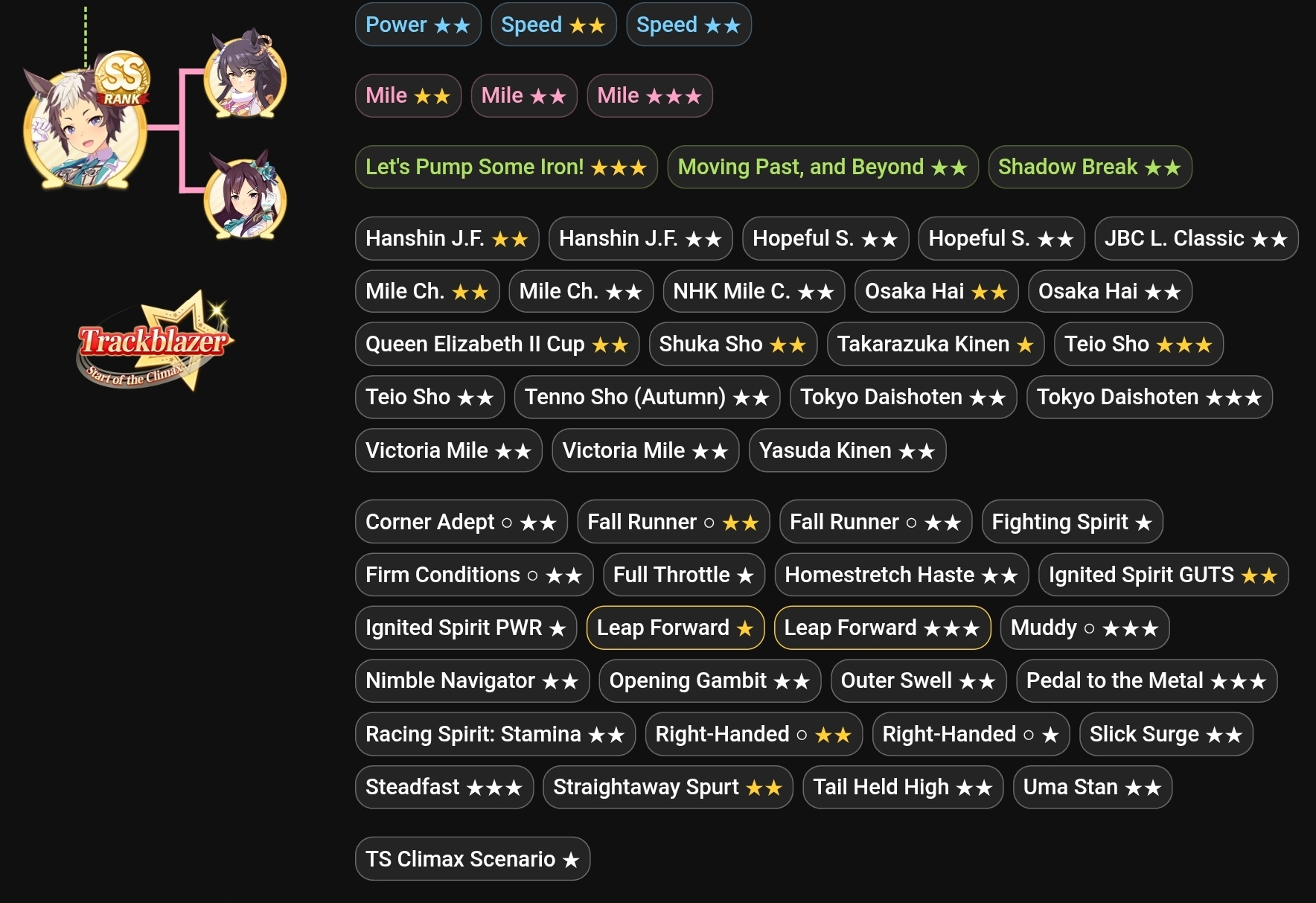
Task: Click the Tail Held High chip
Action: tap(903, 787)
